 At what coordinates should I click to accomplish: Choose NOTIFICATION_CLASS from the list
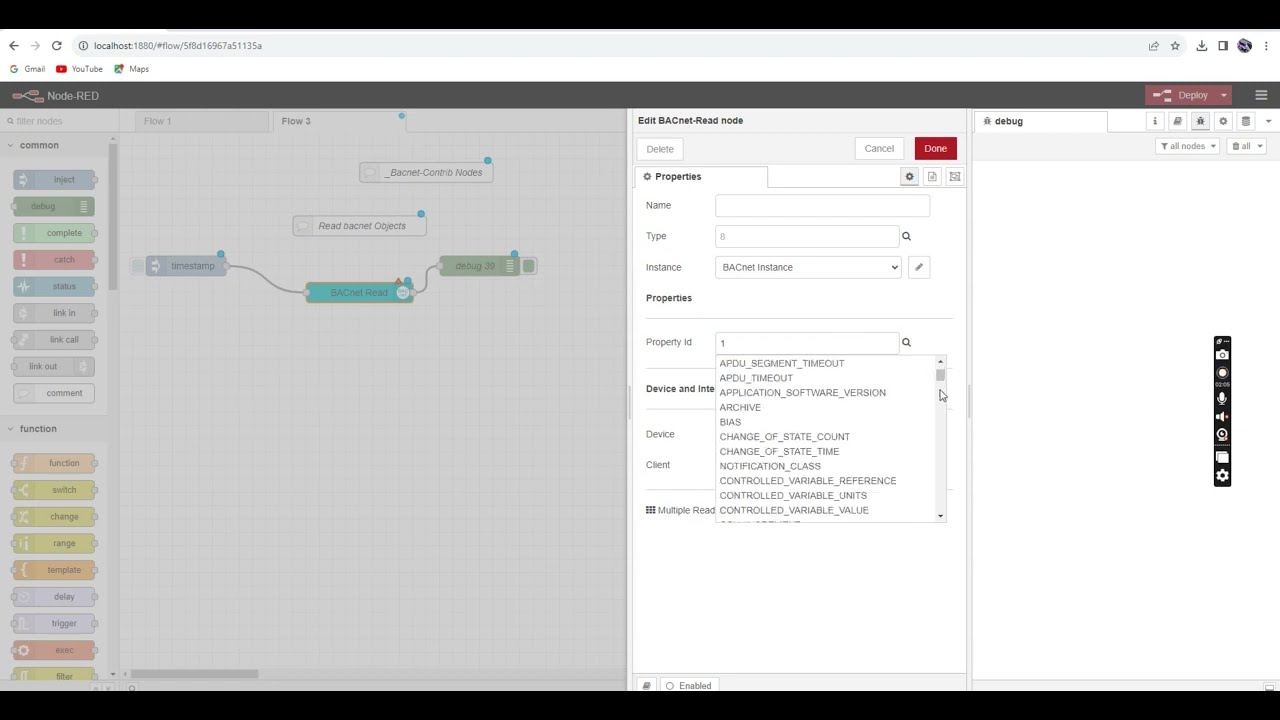point(770,466)
